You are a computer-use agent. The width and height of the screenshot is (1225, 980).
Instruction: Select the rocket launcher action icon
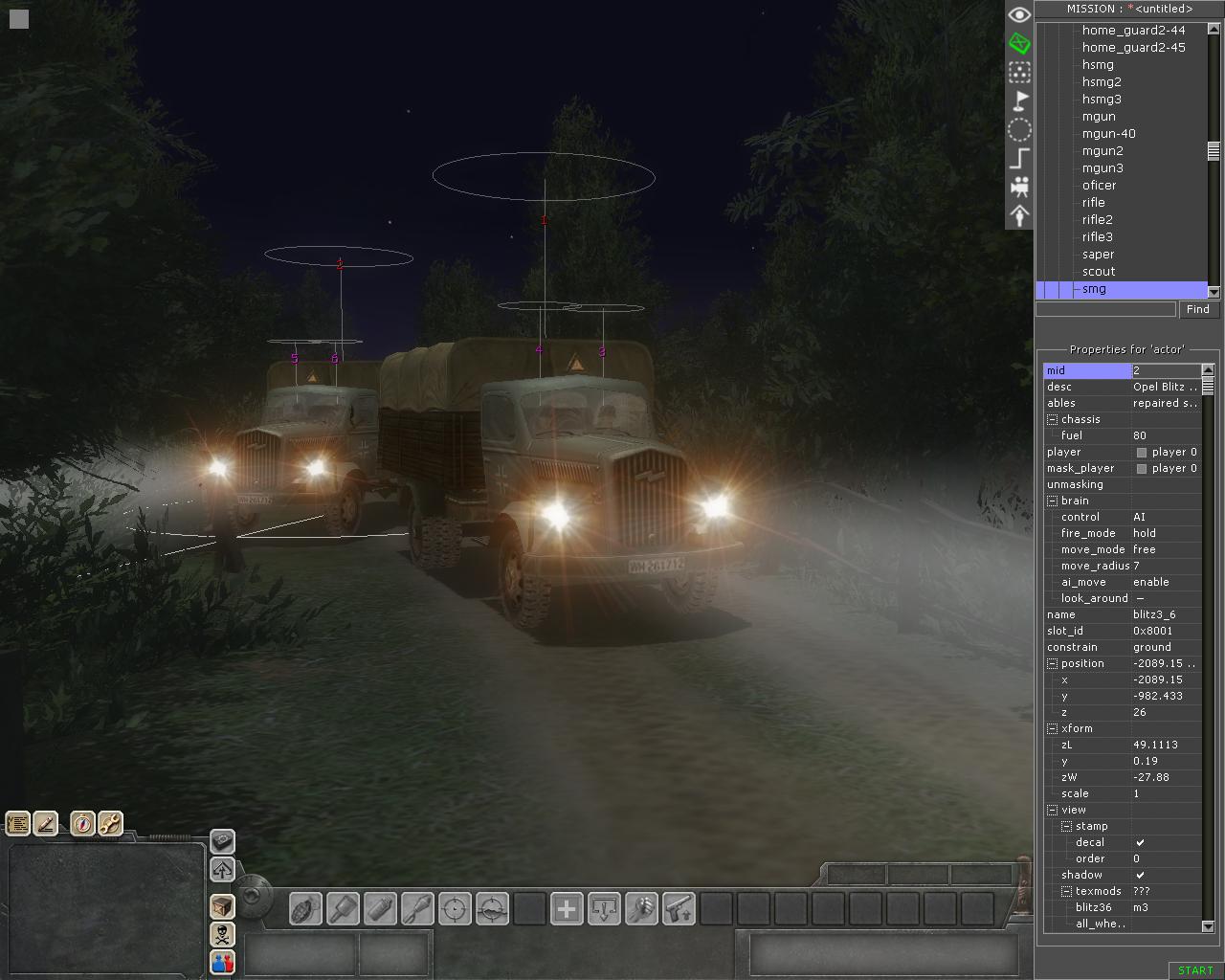(x=418, y=908)
